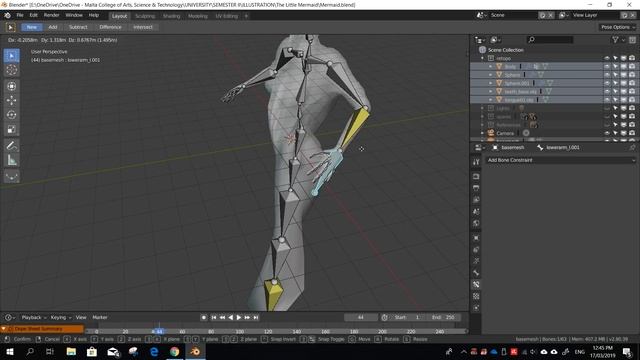Toggle viewport visibility eye for Sphere

coord(607,75)
